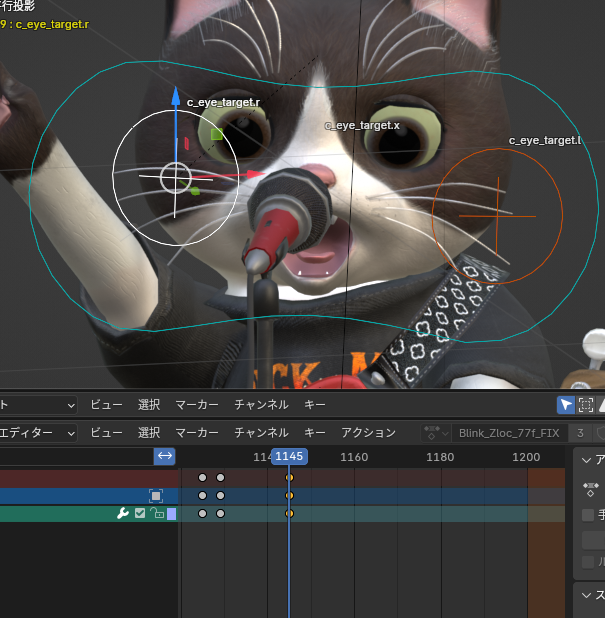Open チャンネル menu in the アクション menu row
The height and width of the screenshot is (618, 605).
[261, 433]
